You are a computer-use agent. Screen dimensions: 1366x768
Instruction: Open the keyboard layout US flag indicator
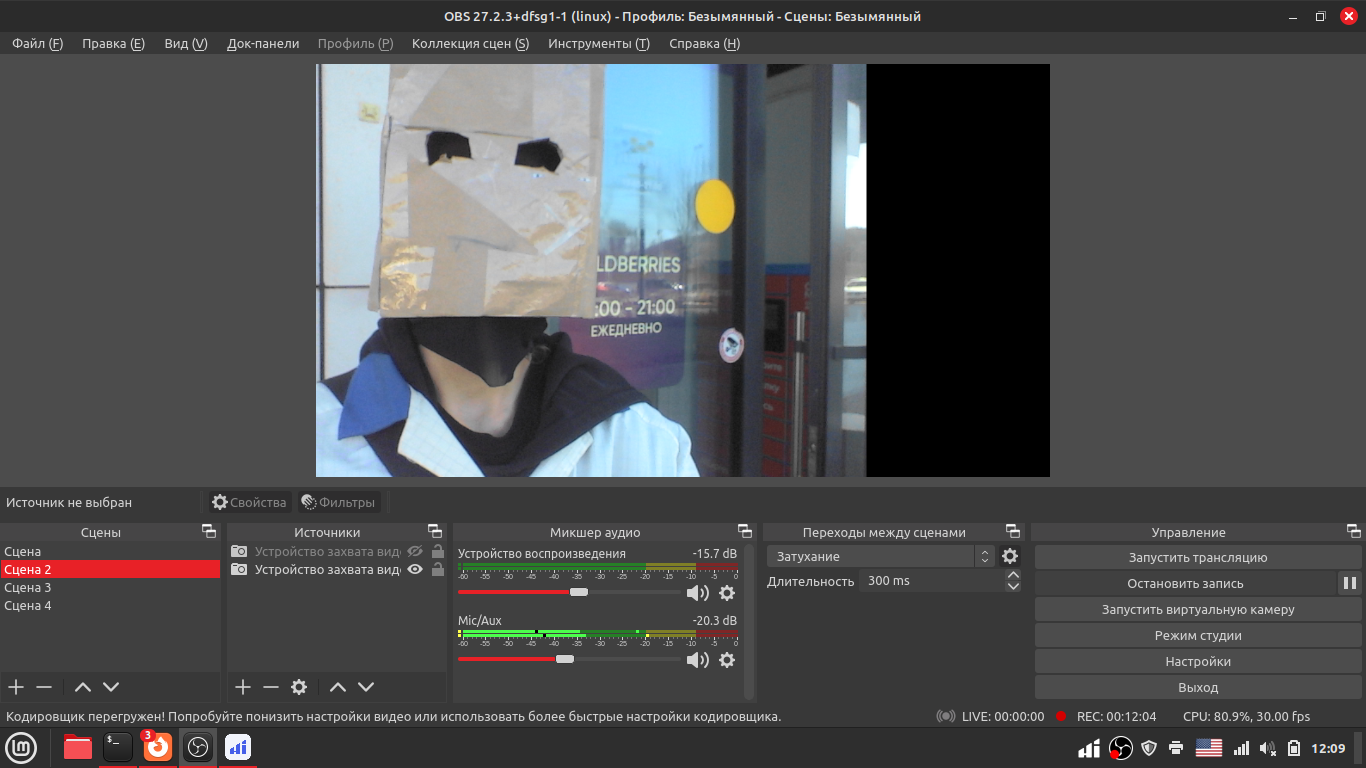pos(1209,747)
